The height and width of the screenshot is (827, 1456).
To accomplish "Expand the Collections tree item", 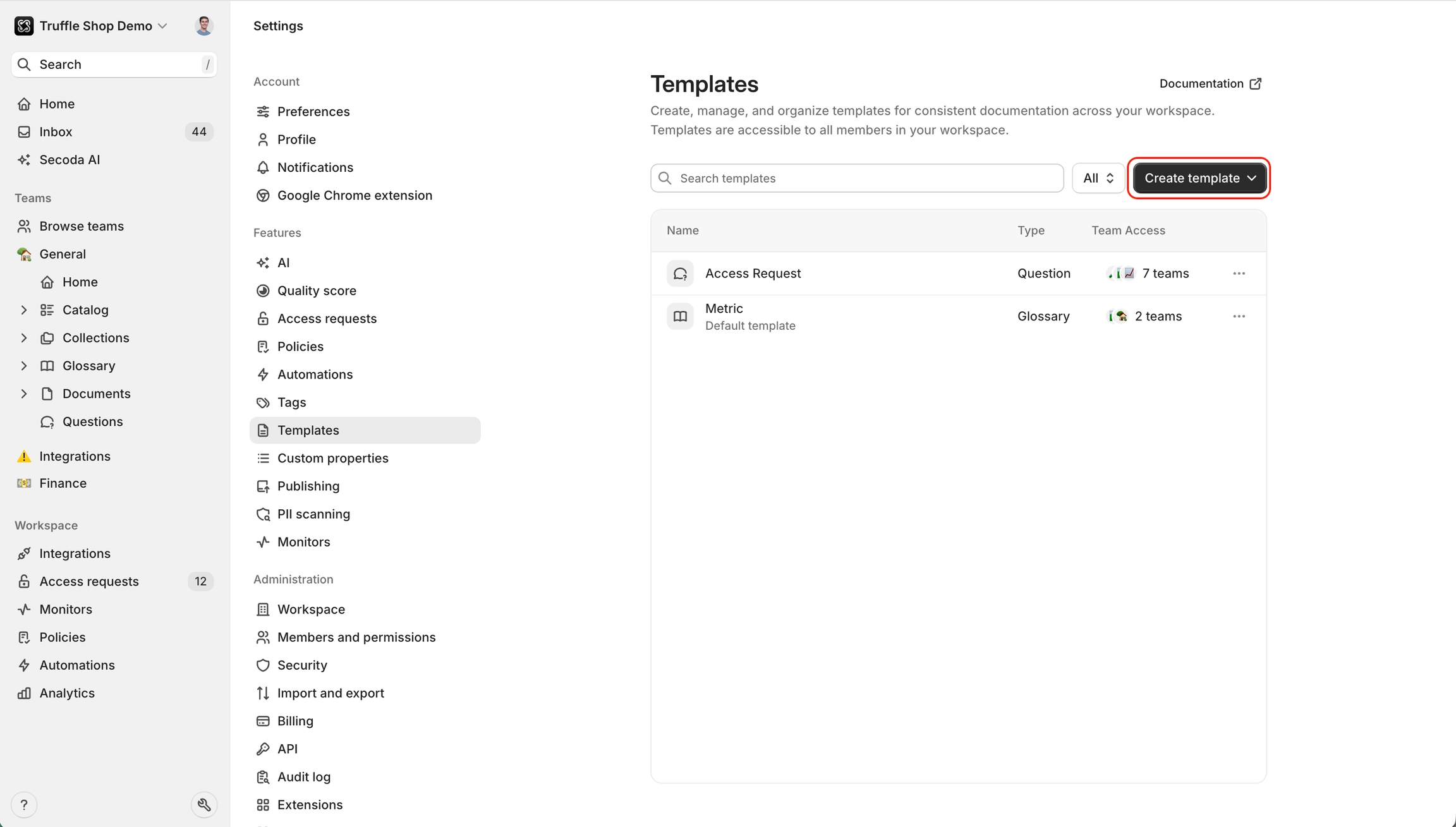I will [24, 338].
